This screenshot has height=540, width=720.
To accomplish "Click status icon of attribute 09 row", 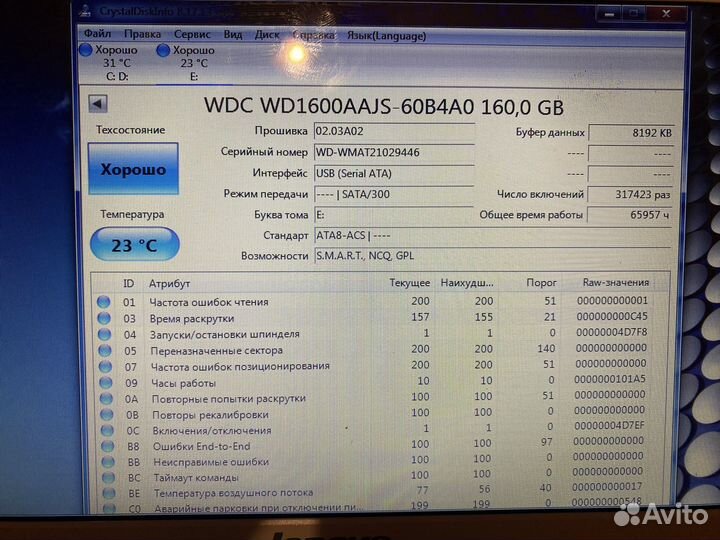I will 106,382.
